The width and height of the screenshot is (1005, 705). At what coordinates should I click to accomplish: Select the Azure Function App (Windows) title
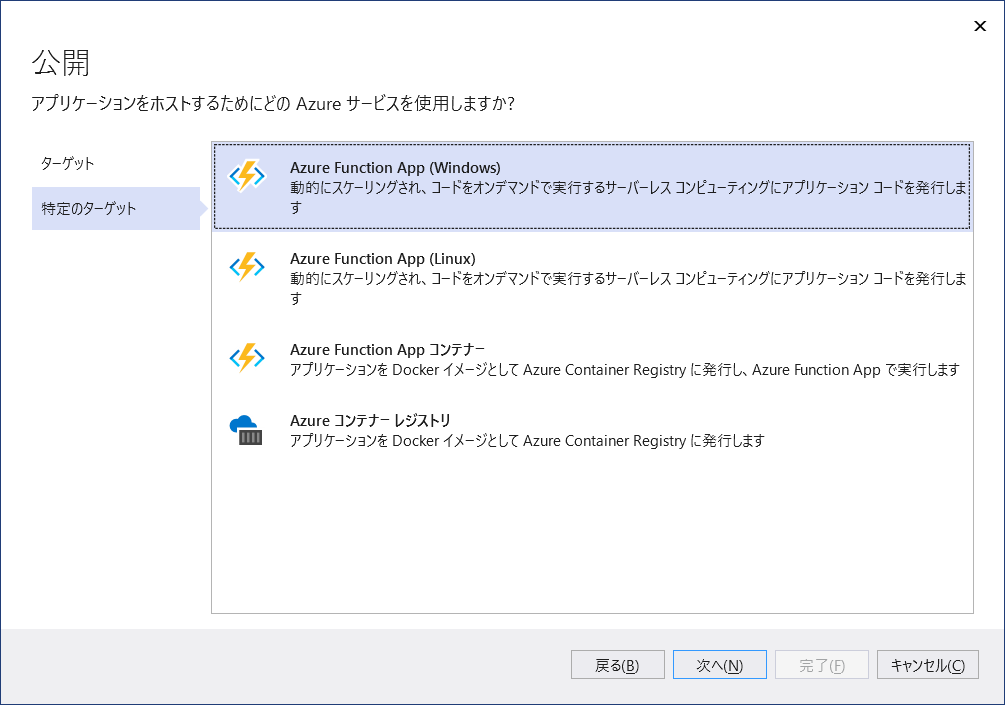tap(395, 168)
